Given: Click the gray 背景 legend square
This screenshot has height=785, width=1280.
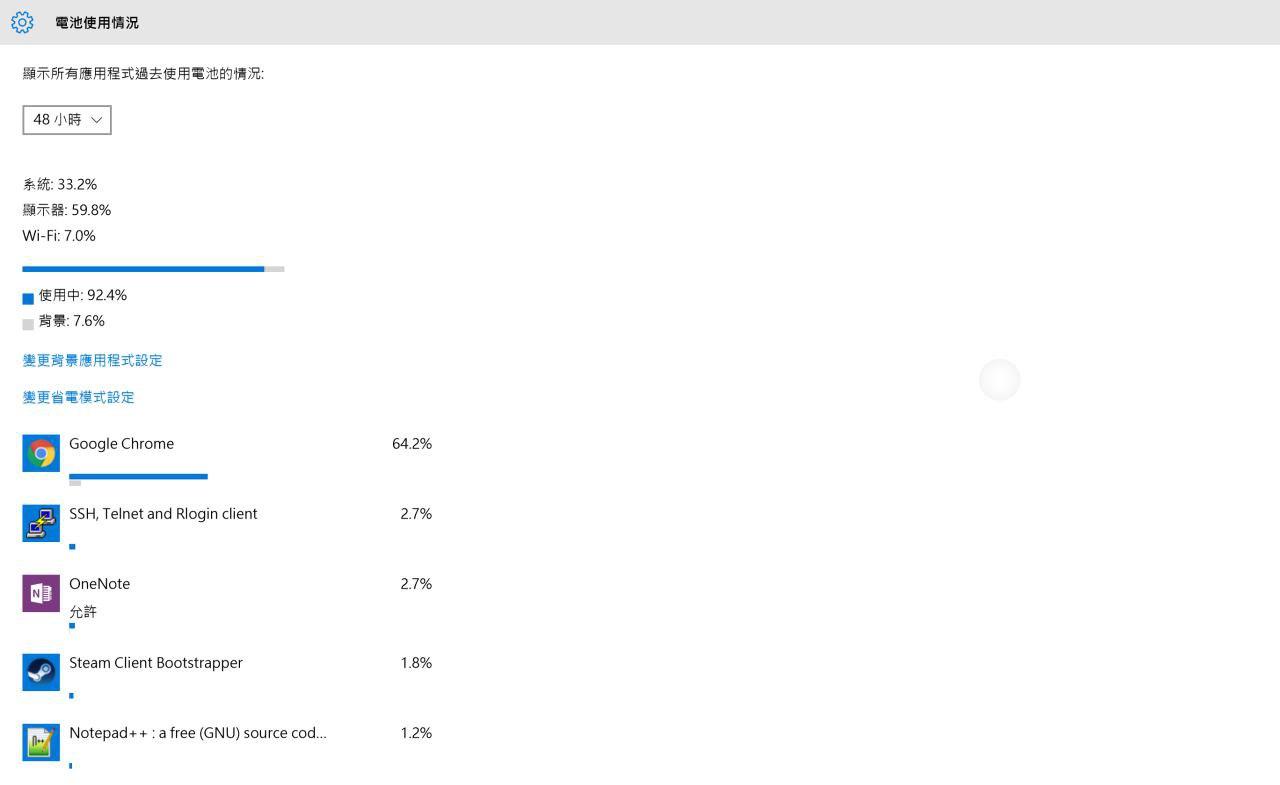Looking at the screenshot, I should pyautogui.click(x=28, y=324).
